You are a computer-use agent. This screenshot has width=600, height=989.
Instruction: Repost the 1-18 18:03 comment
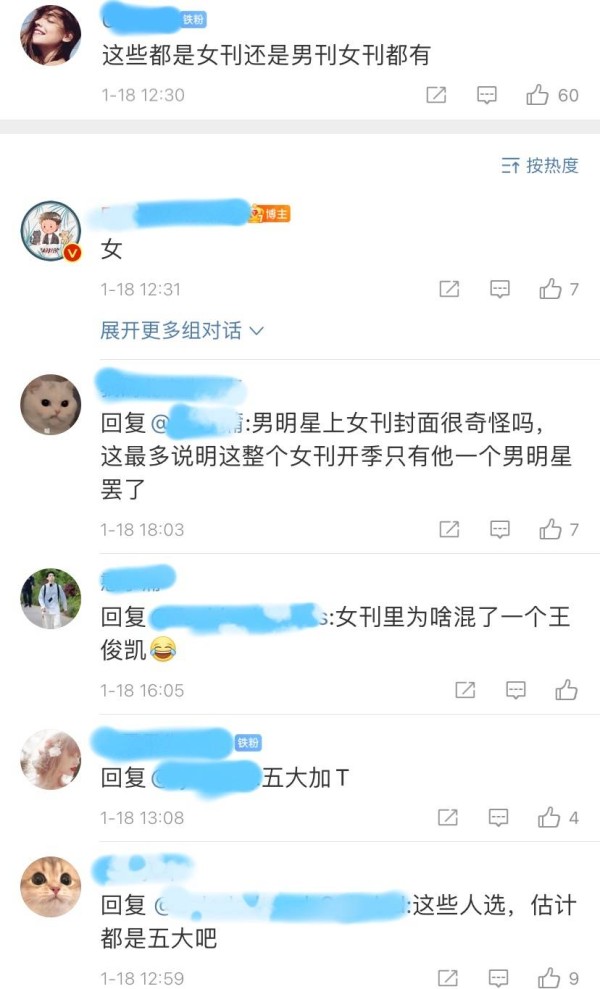pos(449,529)
